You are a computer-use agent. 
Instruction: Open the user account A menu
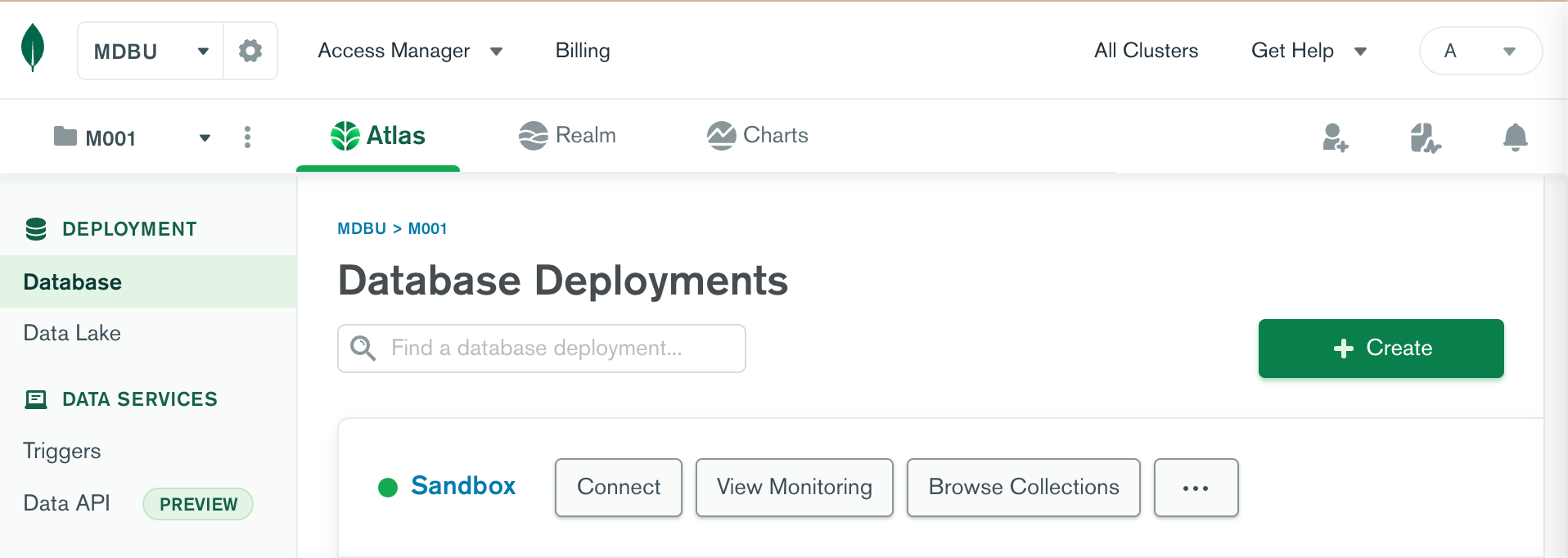pos(1480,51)
